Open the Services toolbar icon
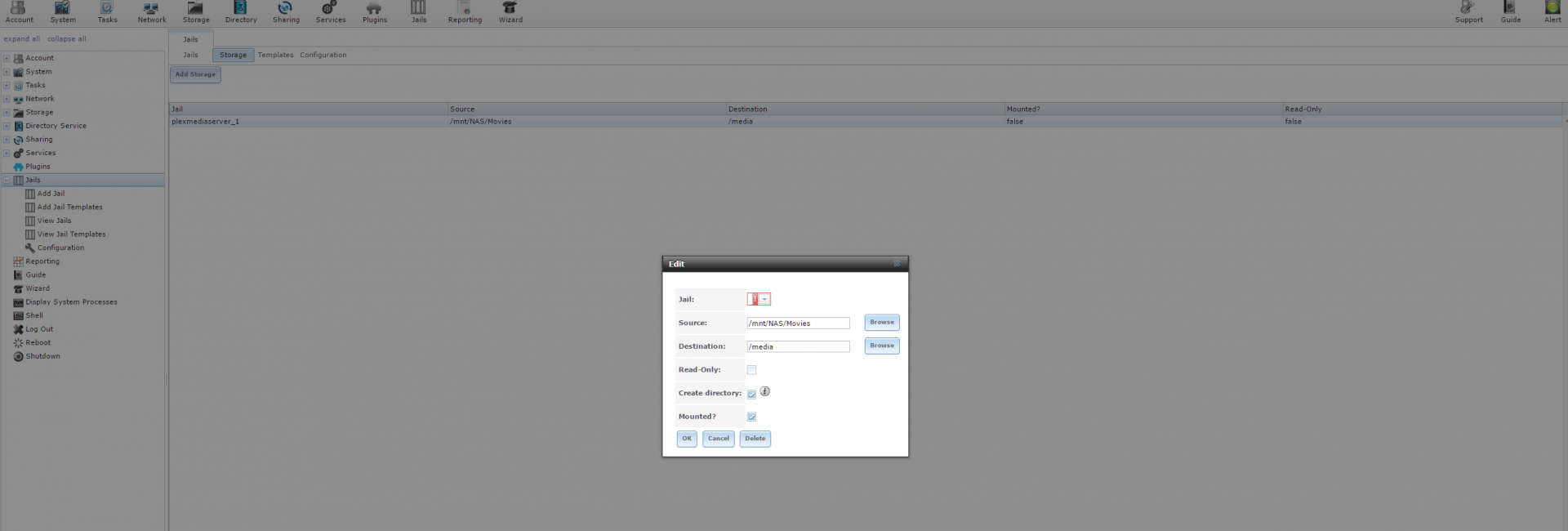This screenshot has width=1568, height=531. (x=330, y=11)
